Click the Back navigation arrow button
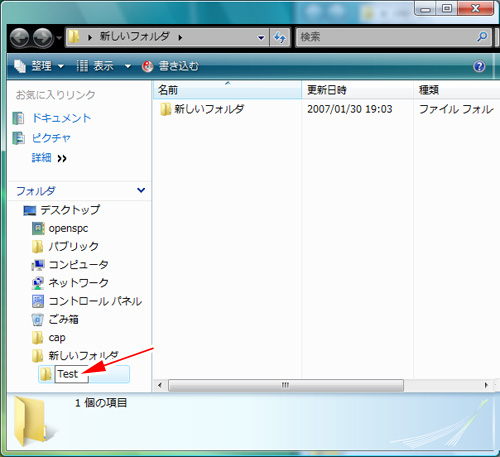Viewport: 500px width, 457px height. pos(19,38)
